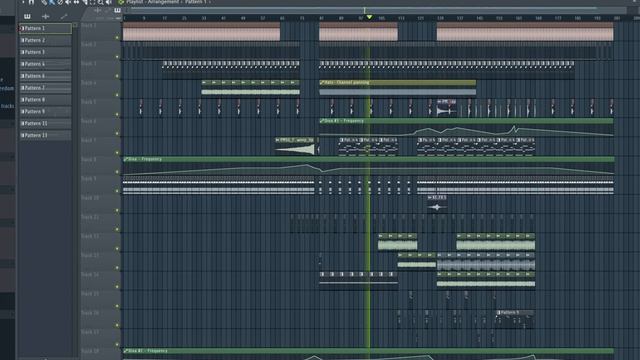Open clip menu of PRSC_T_woop_hp audio clip
The width and height of the screenshot is (640, 360).
point(278,140)
